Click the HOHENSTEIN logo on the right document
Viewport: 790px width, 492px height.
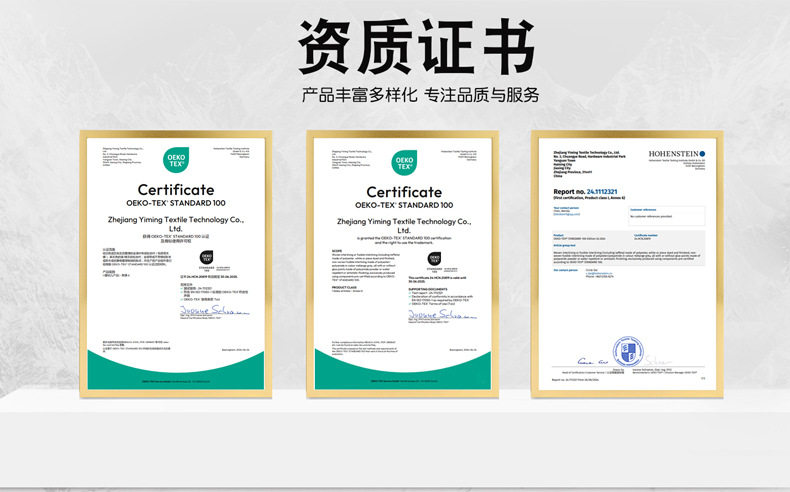(x=677, y=154)
